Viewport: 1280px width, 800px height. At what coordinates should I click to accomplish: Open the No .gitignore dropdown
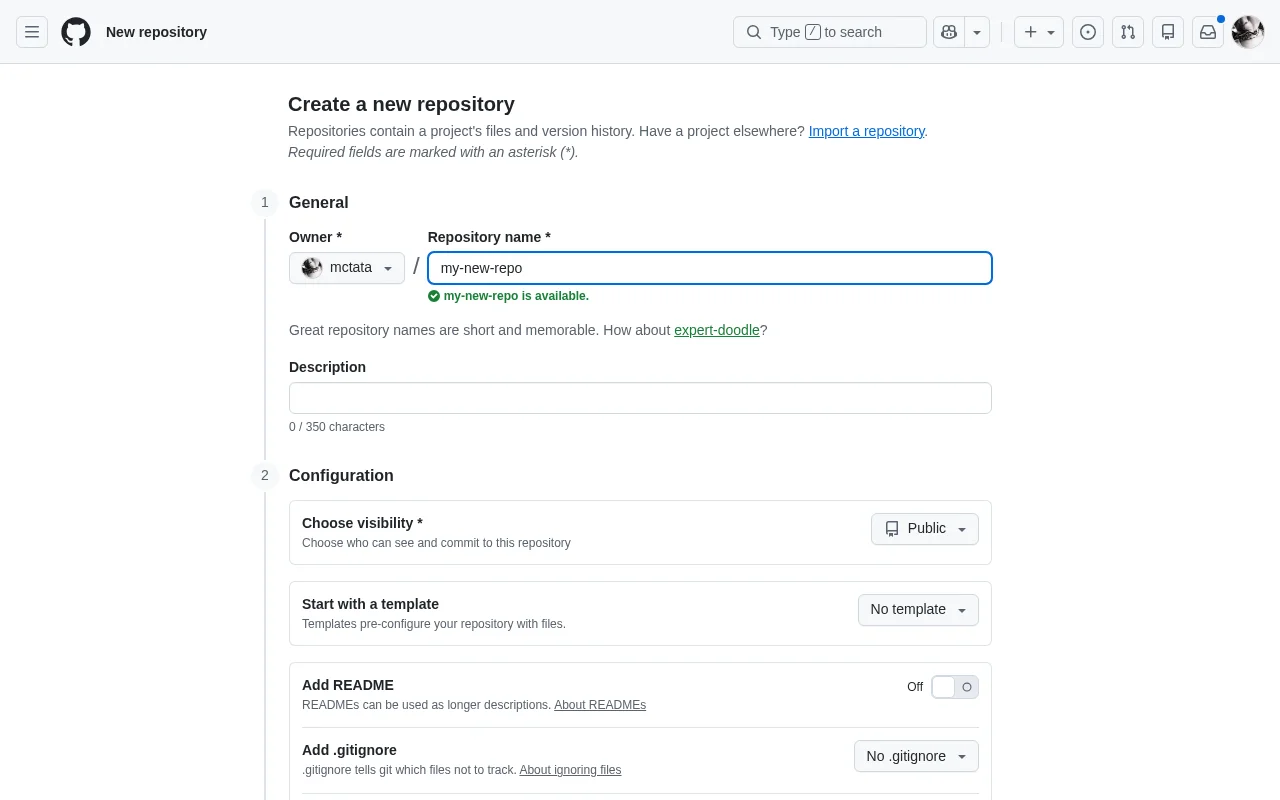915,756
